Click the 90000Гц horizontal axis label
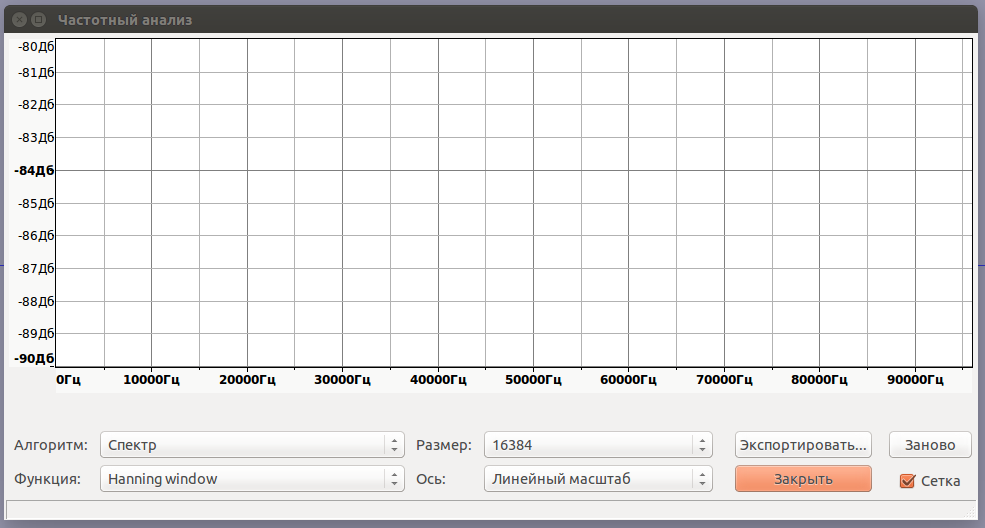985x528 pixels. tap(915, 380)
